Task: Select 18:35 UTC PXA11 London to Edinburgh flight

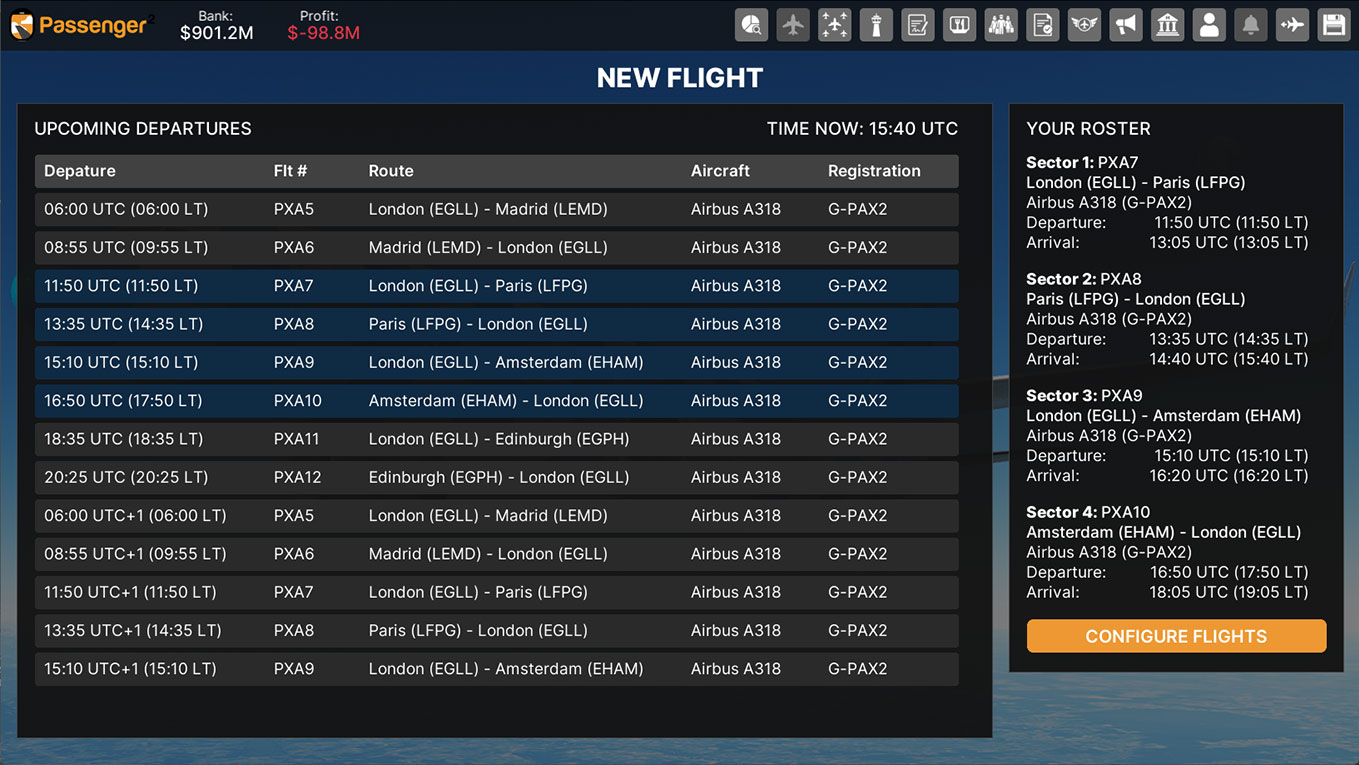Action: [x=496, y=439]
